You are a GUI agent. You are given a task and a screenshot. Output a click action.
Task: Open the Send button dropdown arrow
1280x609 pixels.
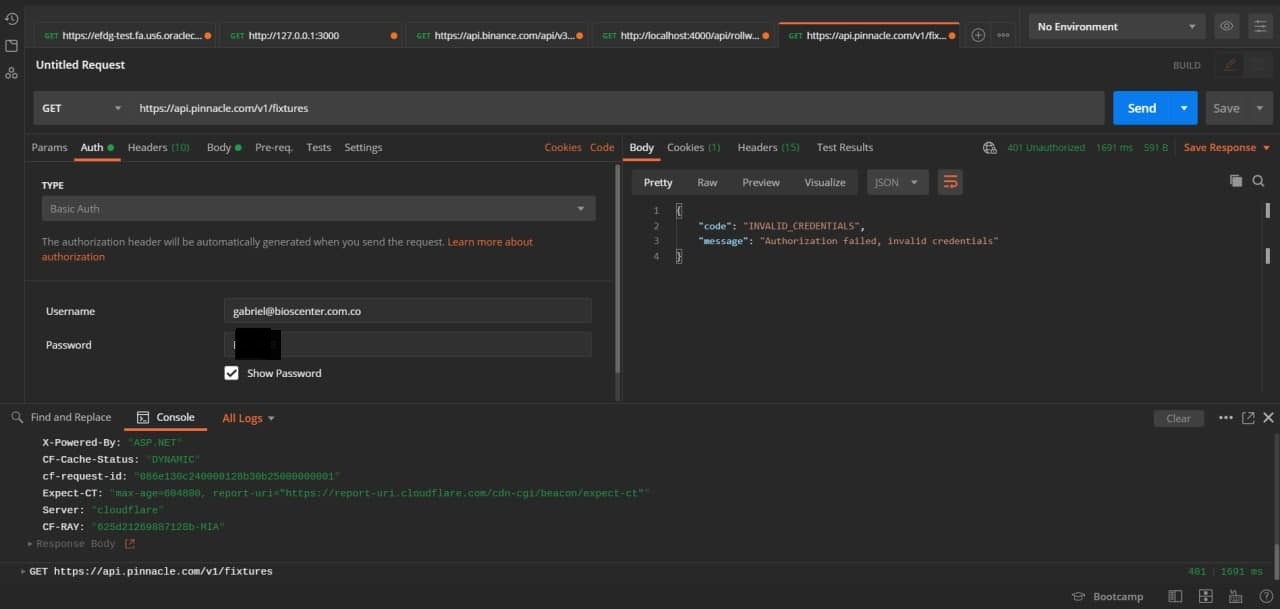[1184, 108]
